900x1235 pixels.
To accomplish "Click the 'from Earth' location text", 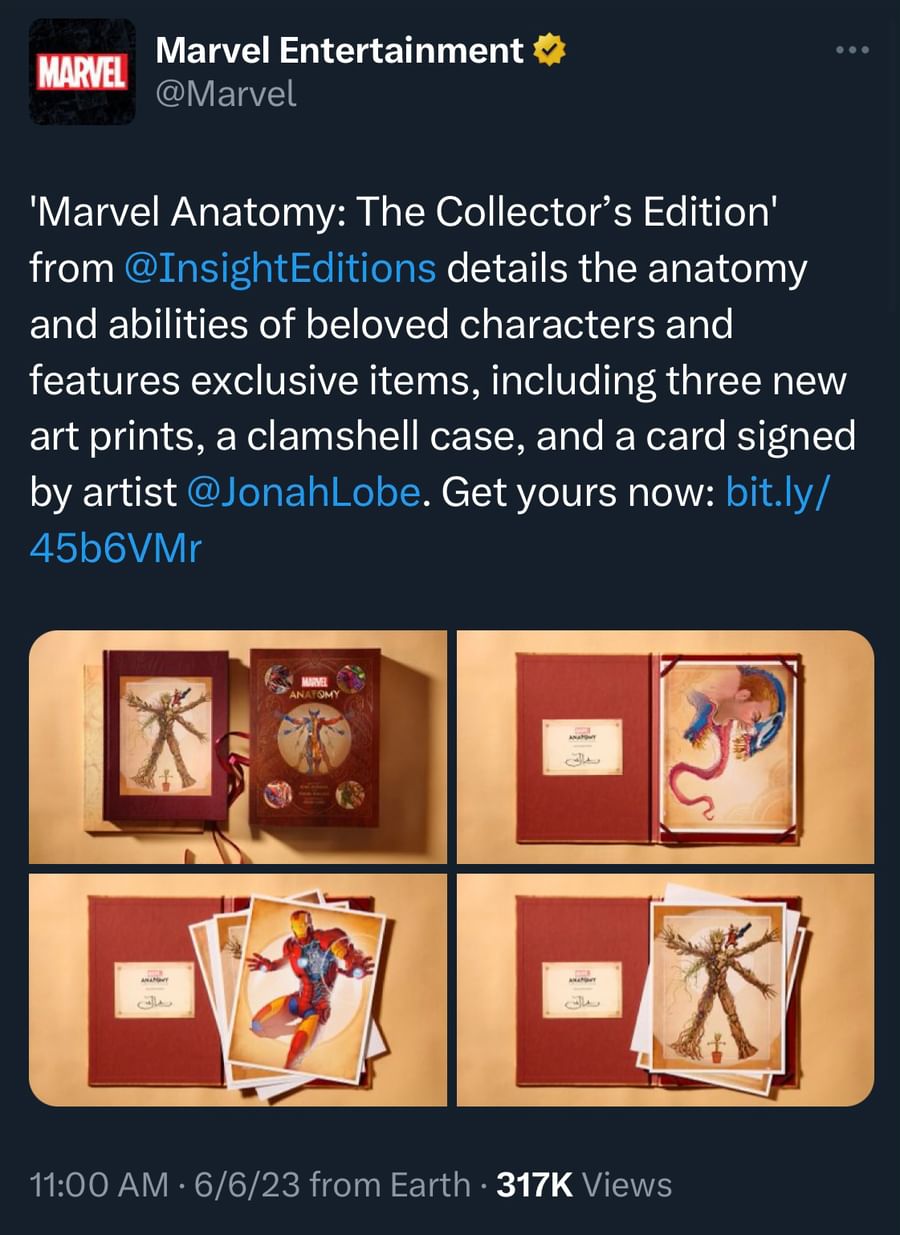I will pyautogui.click(x=390, y=1185).
